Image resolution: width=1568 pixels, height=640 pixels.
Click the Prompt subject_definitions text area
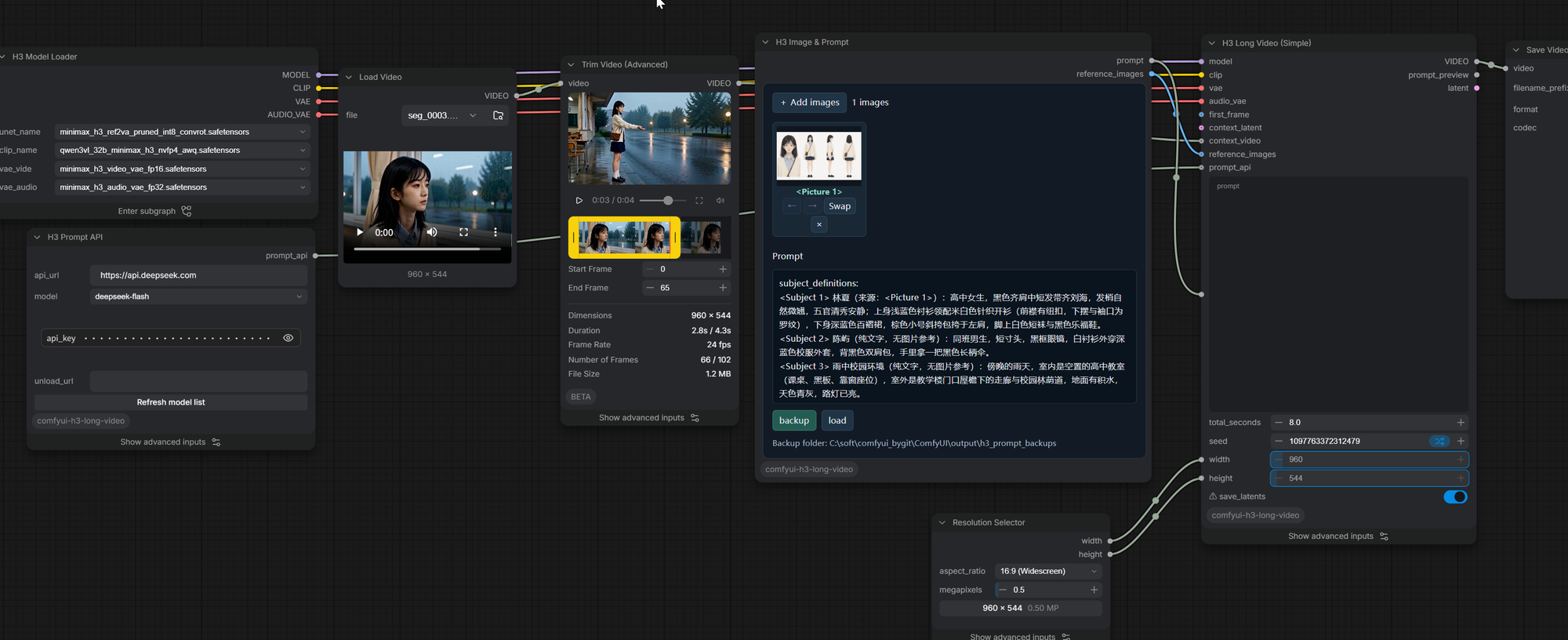(954, 337)
